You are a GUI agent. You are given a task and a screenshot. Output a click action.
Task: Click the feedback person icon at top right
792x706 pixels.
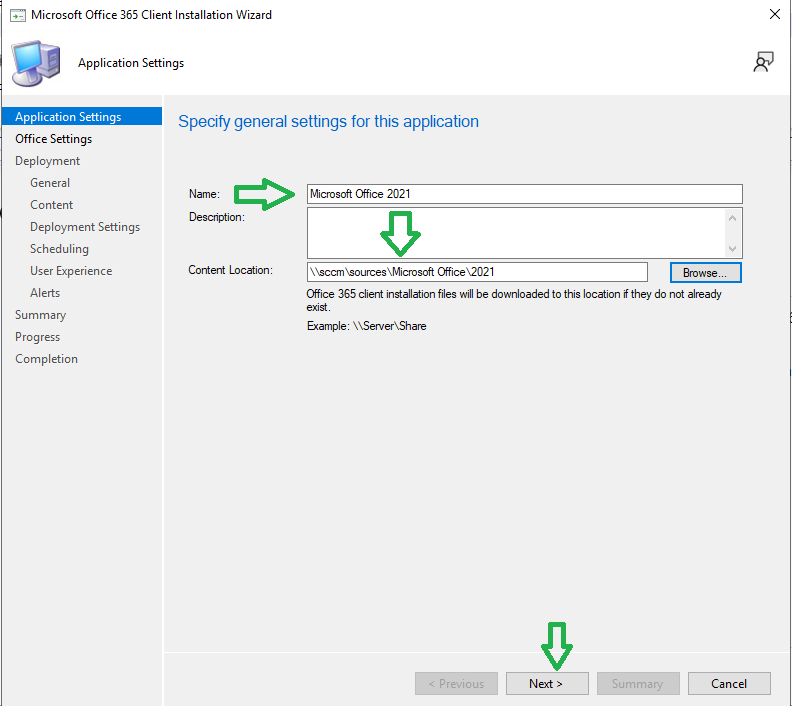pos(763,62)
